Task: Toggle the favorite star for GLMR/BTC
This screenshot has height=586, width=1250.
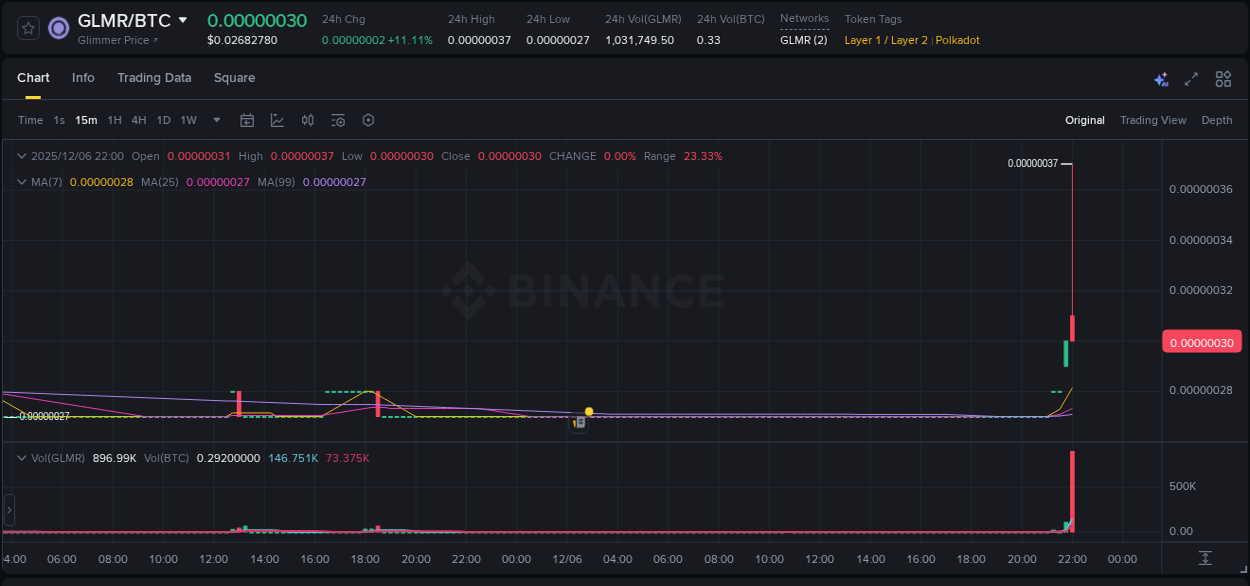Action: [x=27, y=28]
